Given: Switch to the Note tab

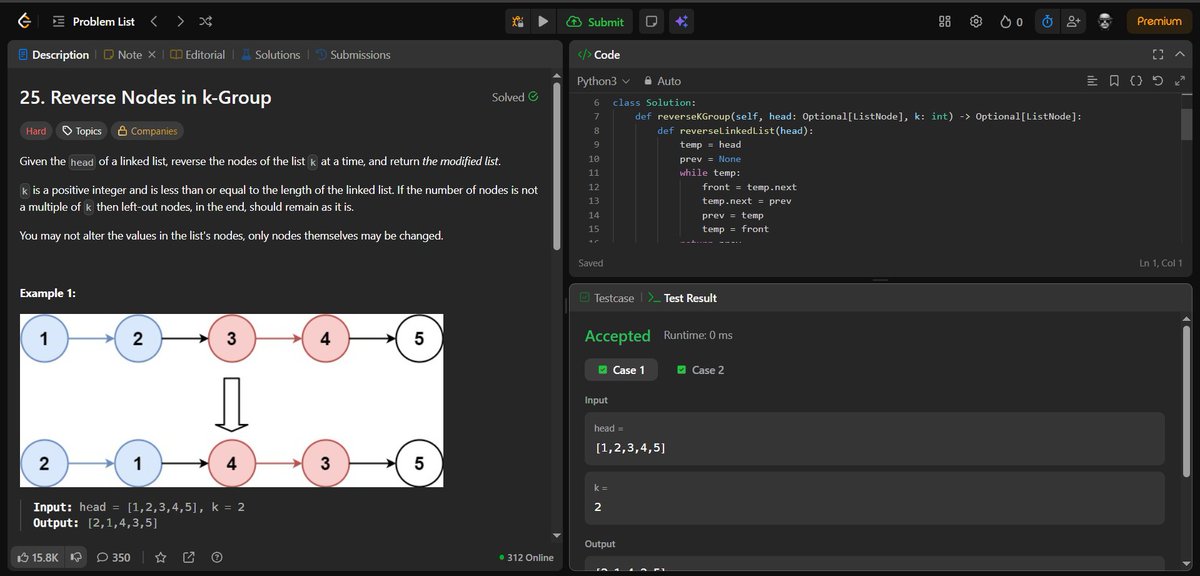Looking at the screenshot, I should coord(123,55).
